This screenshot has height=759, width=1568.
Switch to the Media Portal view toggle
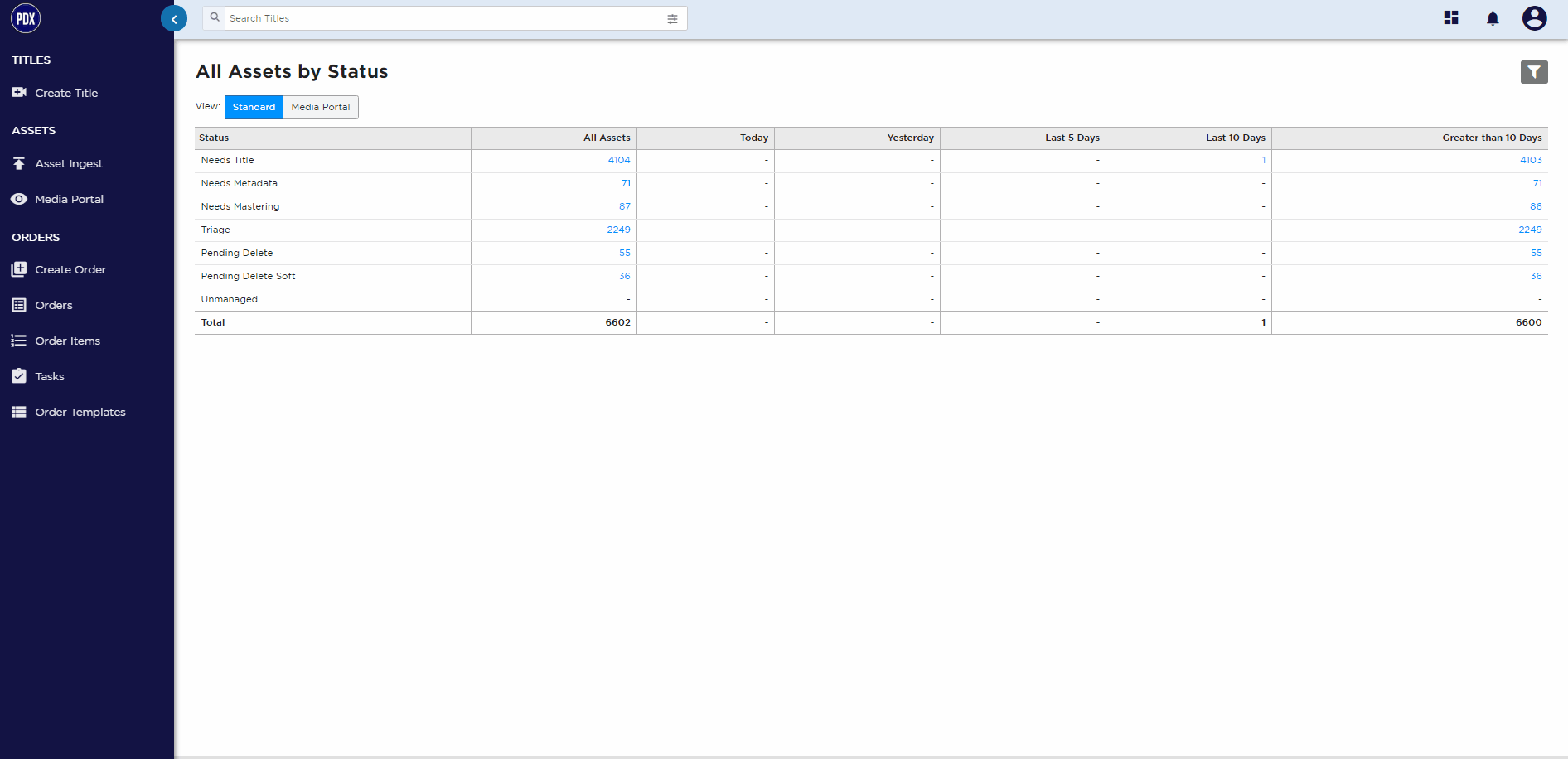(321, 107)
